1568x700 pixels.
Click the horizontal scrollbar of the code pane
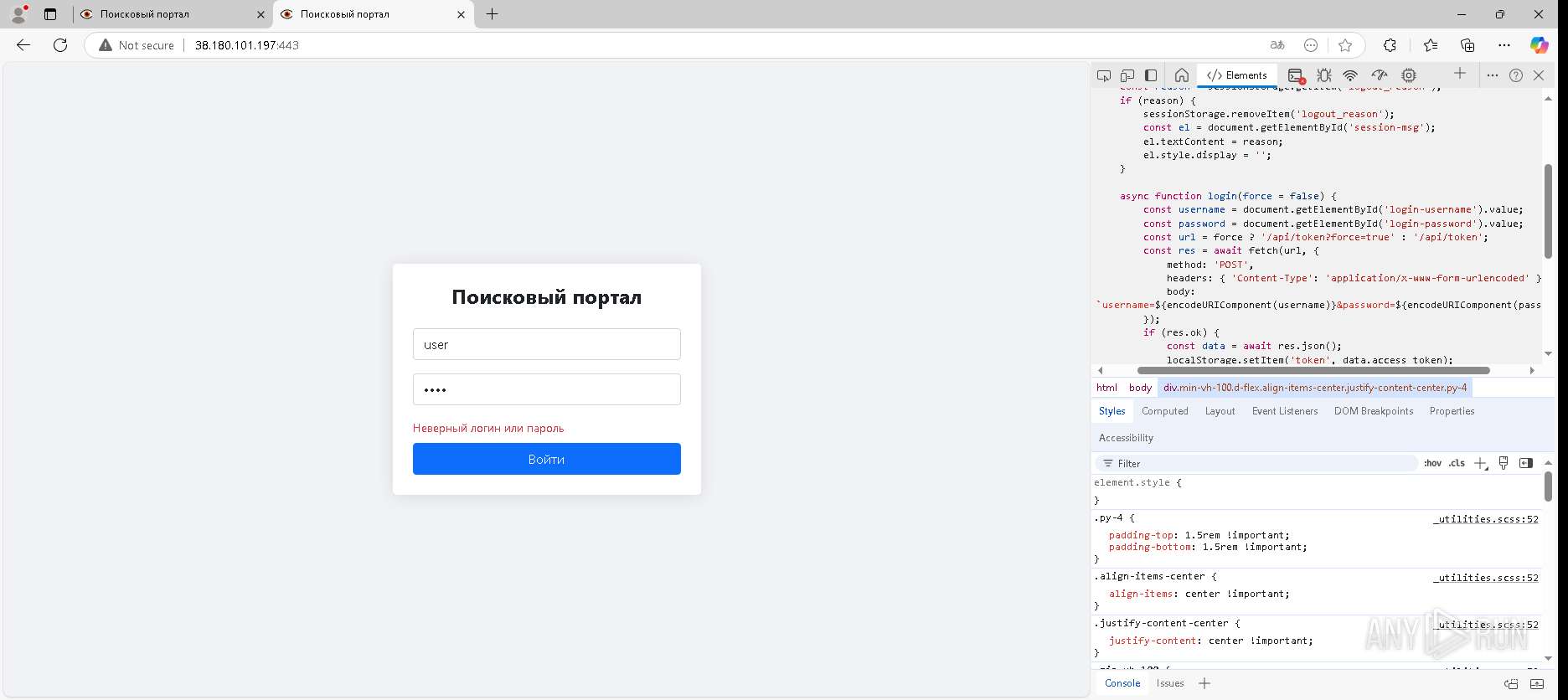tap(1313, 370)
